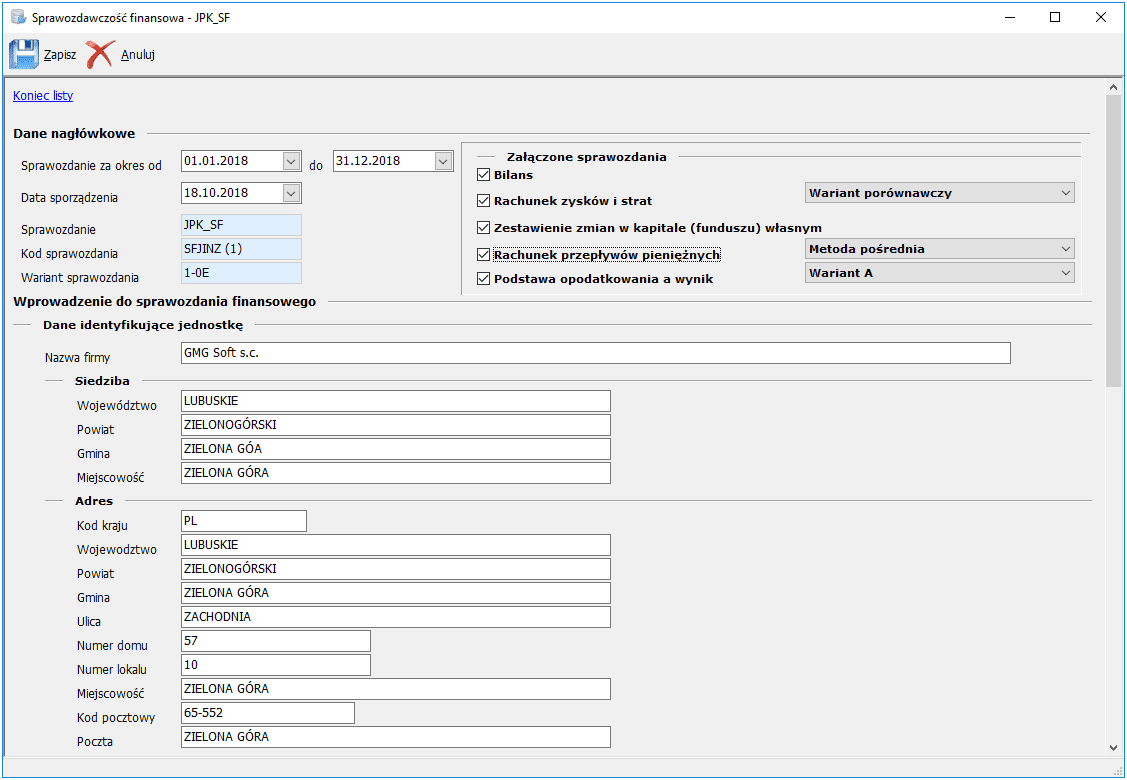Click the Numer domu field 57
This screenshot has height=780, width=1127.
pyautogui.click(x=276, y=641)
